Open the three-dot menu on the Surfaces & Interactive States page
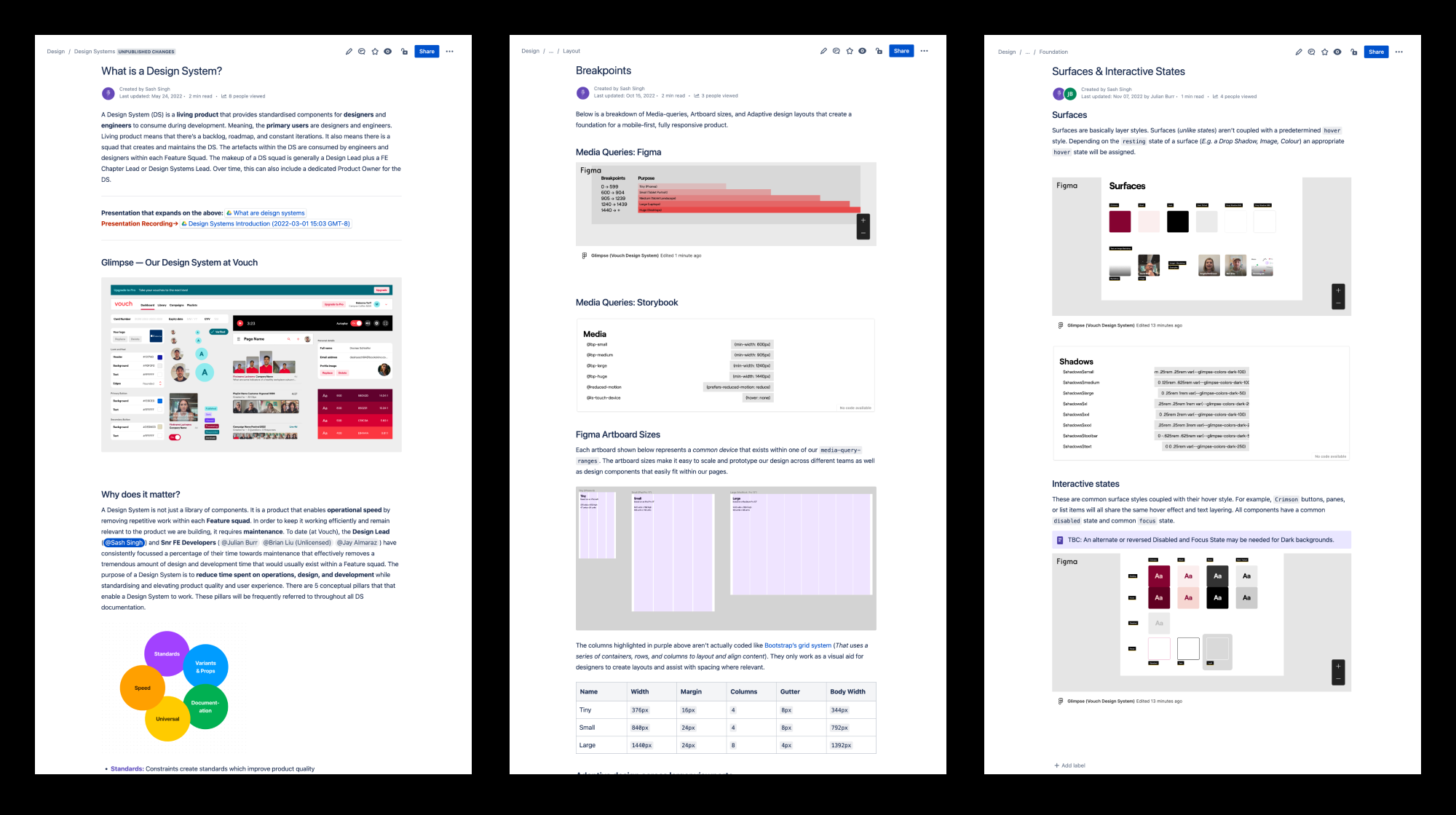 pos(1398,52)
